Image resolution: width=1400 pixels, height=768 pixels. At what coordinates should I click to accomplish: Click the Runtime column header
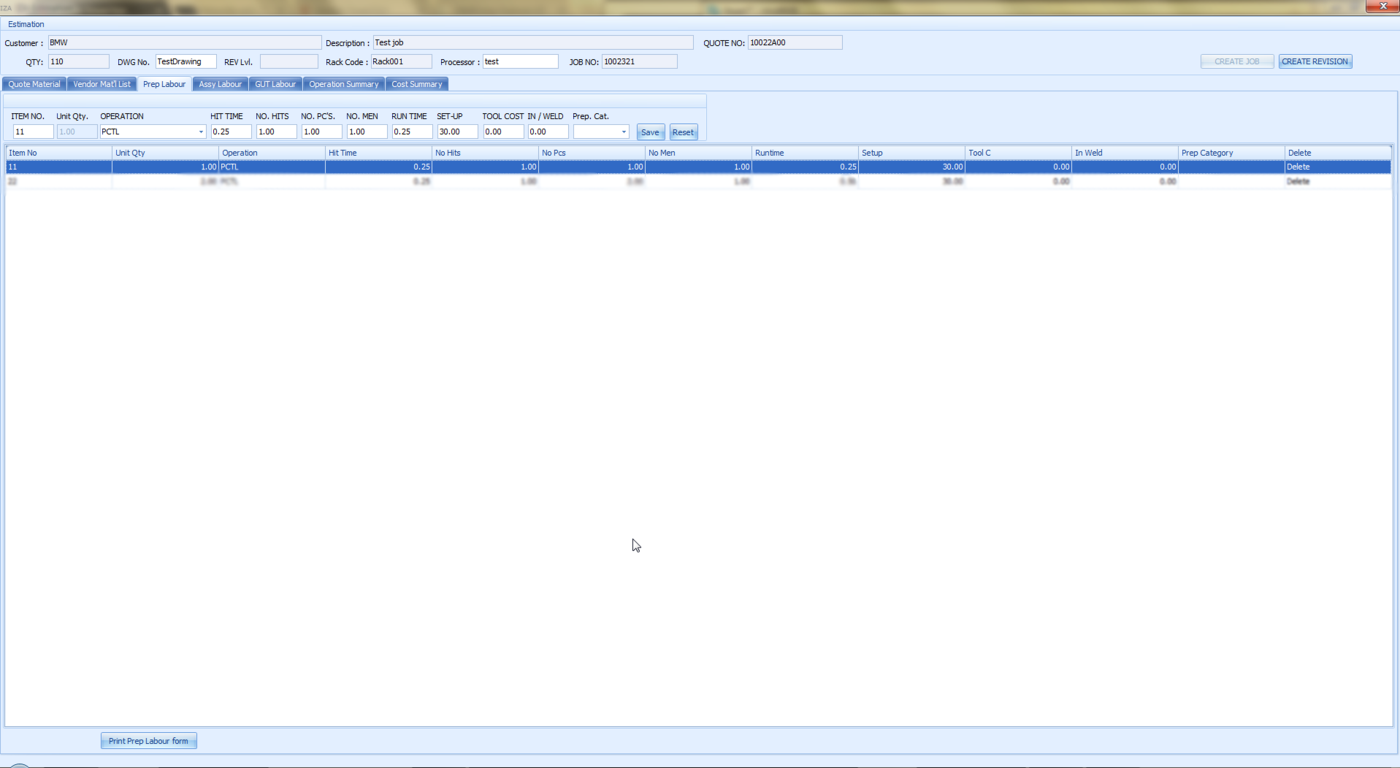pyautogui.click(x=804, y=153)
